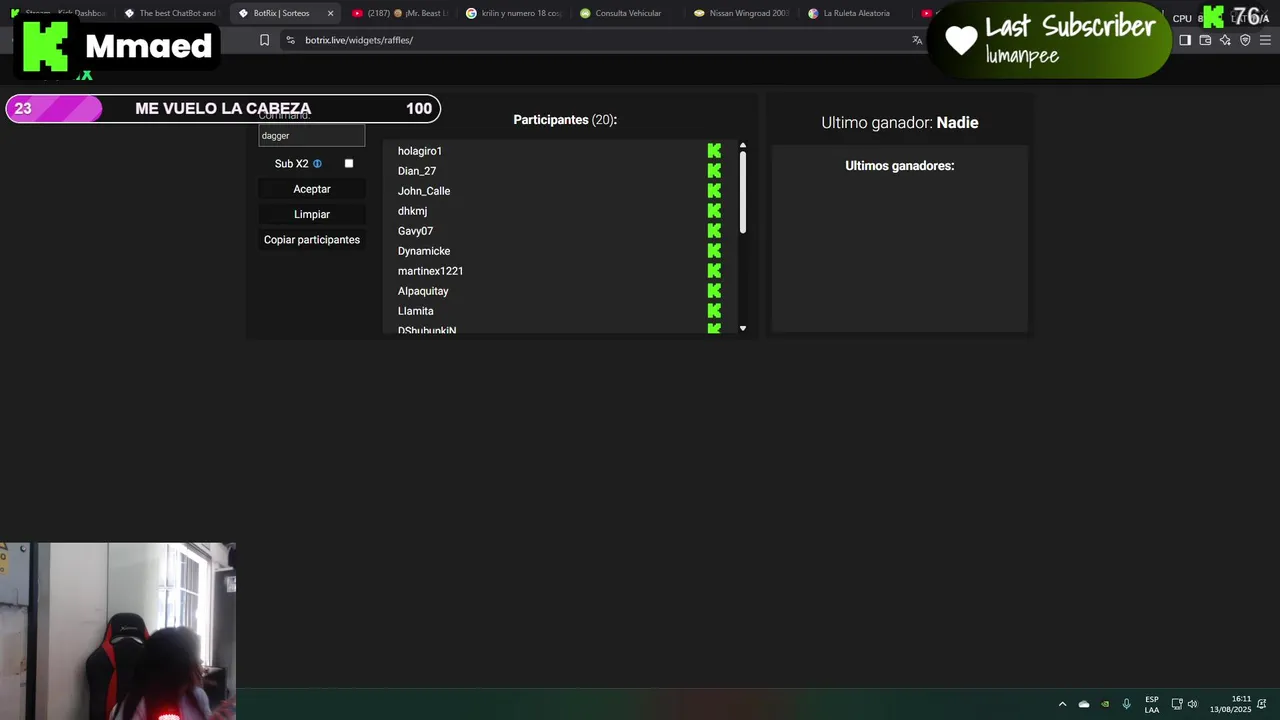Image resolution: width=1280 pixels, height=720 pixels.
Task: Open the krilin y numero 18 tab
Action: 514,13
